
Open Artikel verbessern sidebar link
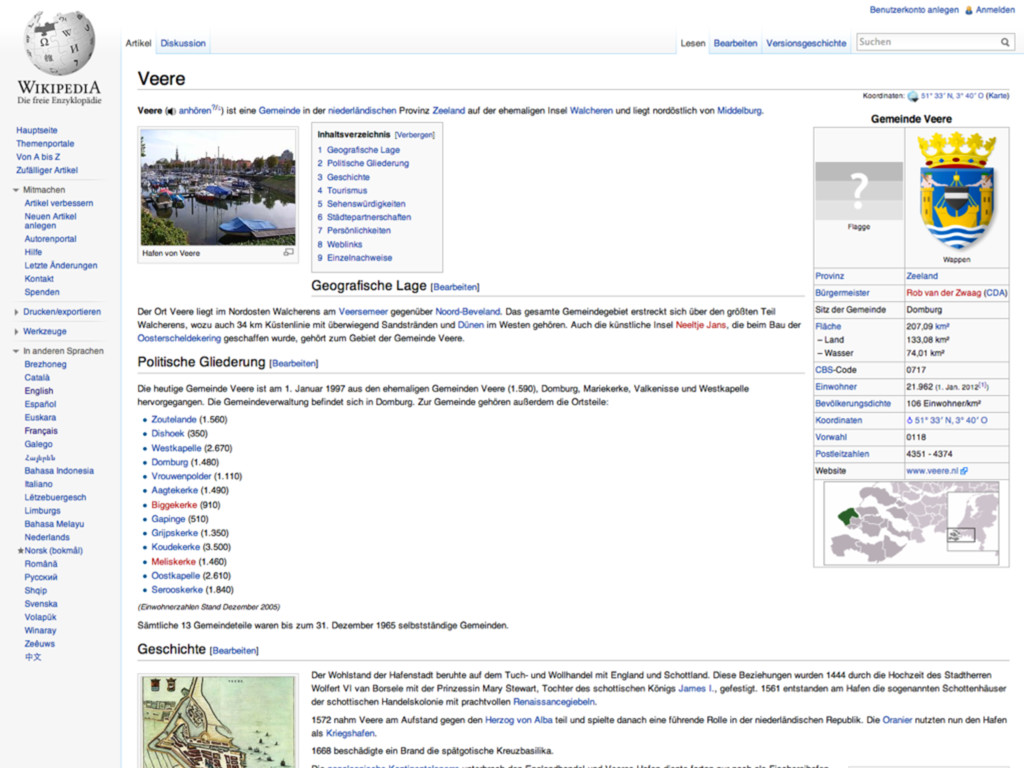[59, 203]
